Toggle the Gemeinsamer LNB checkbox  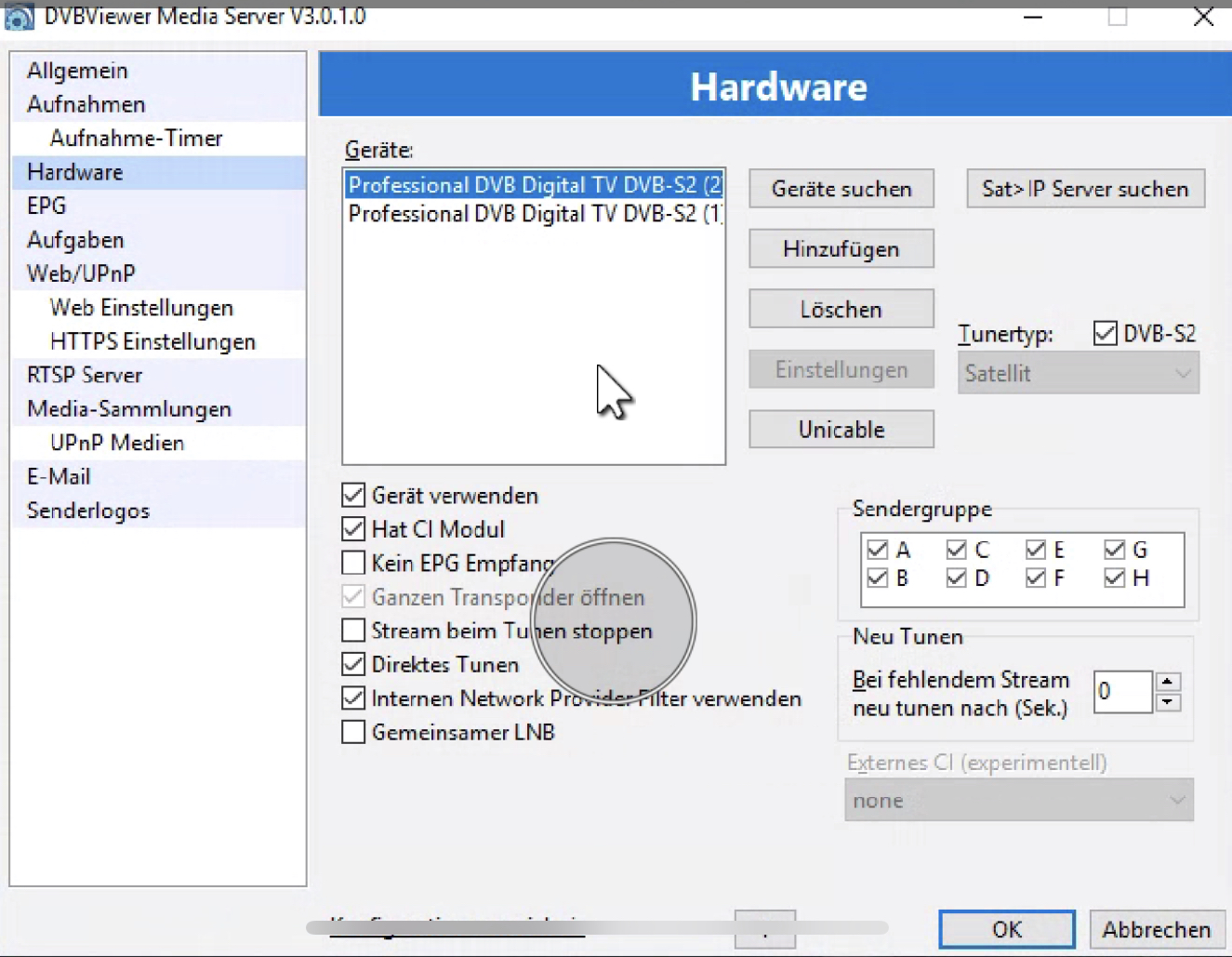click(x=353, y=732)
